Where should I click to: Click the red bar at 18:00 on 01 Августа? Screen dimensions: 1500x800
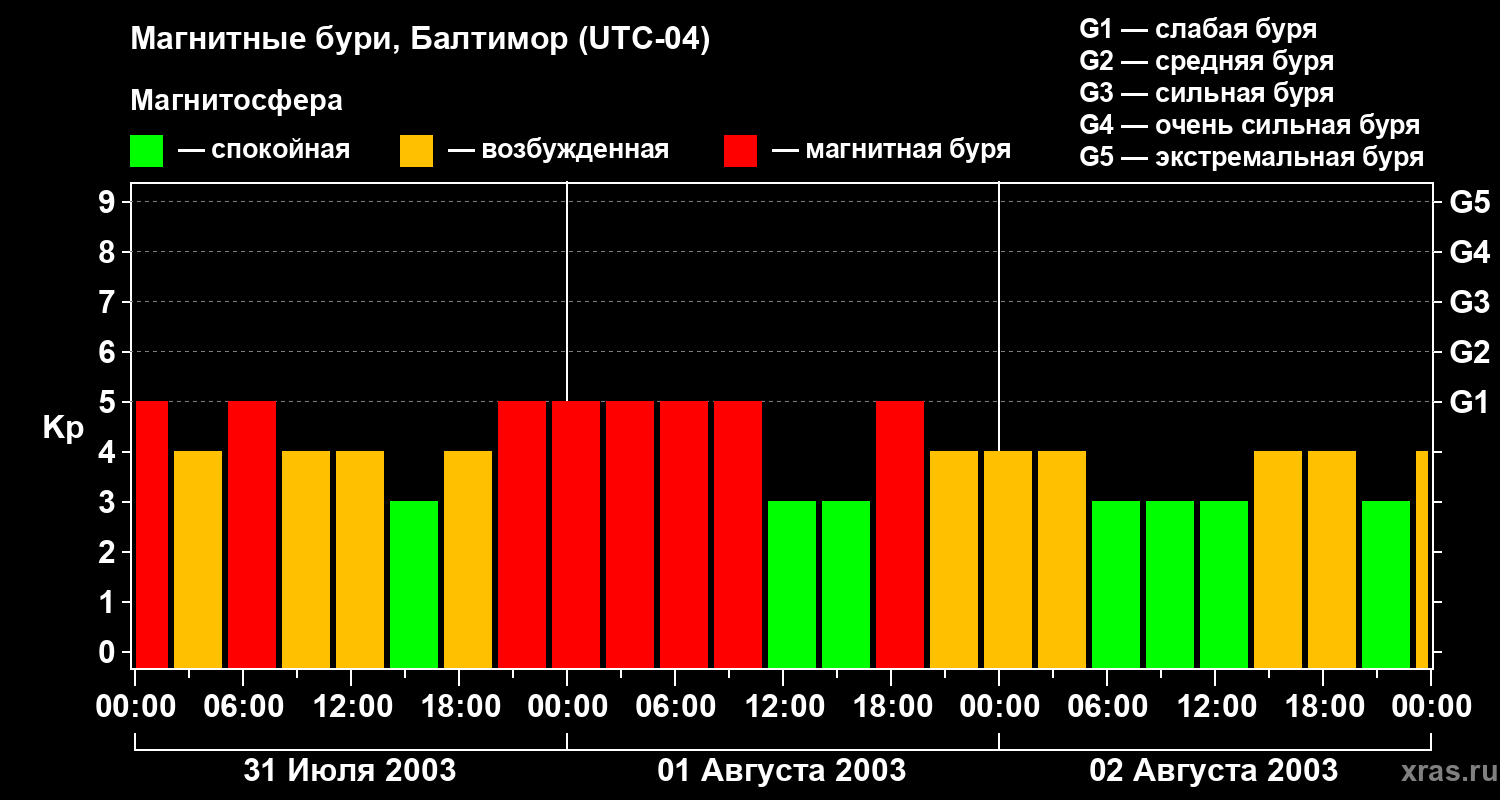pyautogui.click(x=900, y=534)
